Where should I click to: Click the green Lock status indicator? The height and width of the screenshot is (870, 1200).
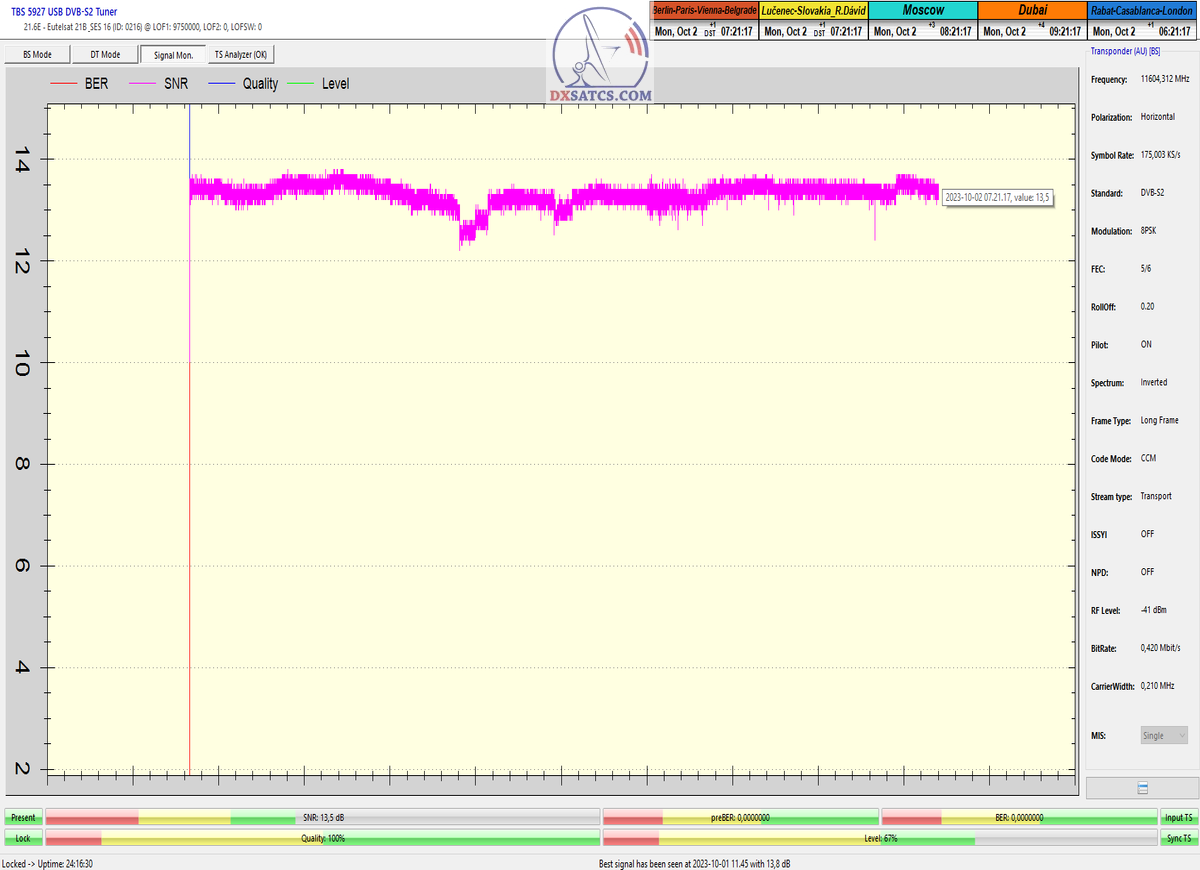pyautogui.click(x=23, y=838)
